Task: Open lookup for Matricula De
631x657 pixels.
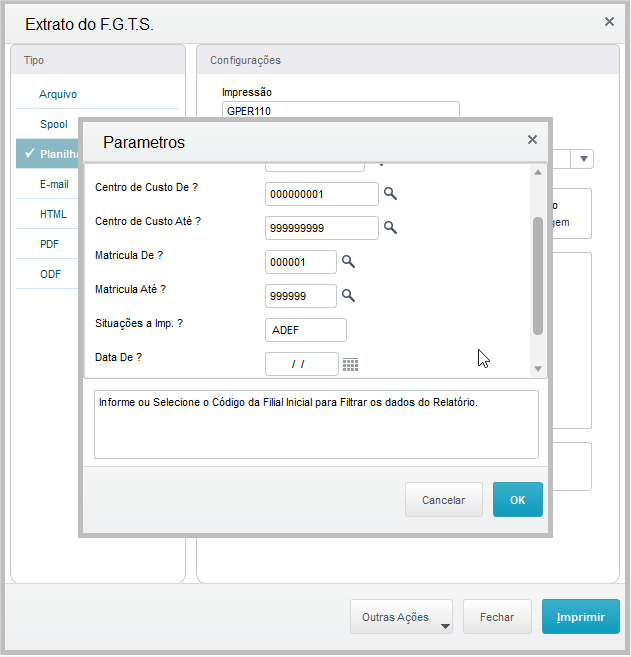Action: 348,261
